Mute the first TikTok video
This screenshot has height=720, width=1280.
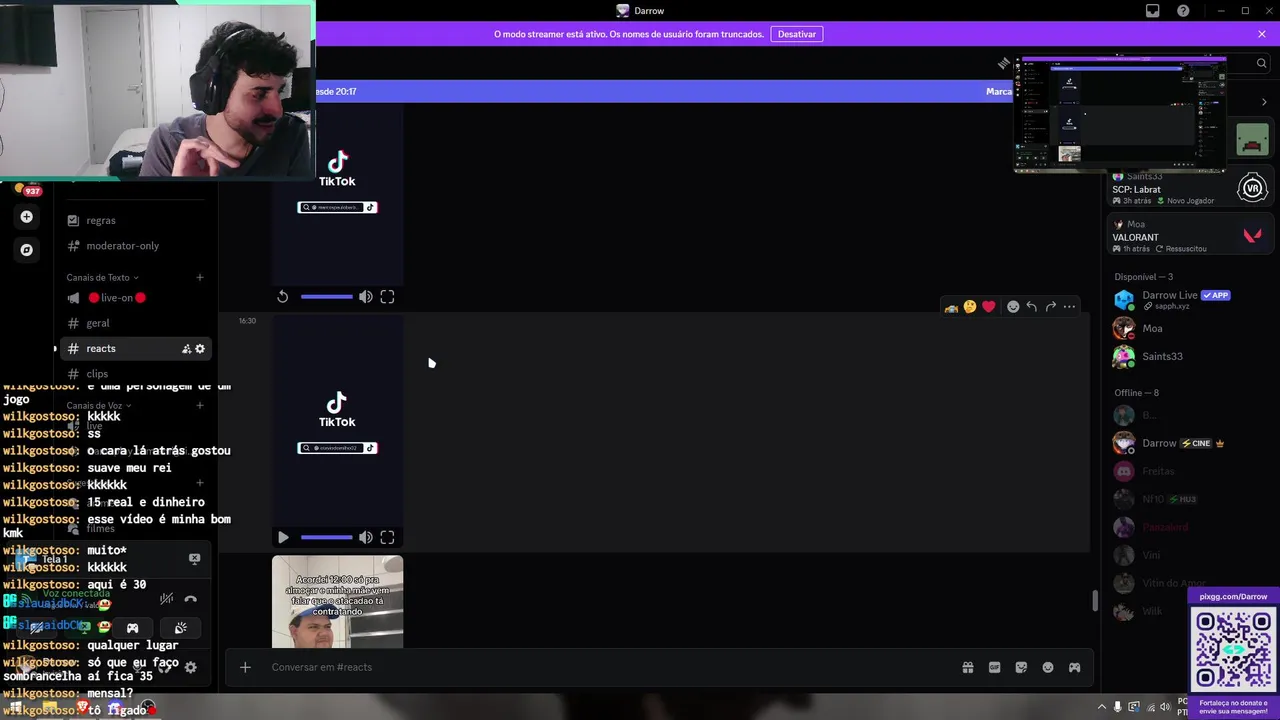[x=366, y=297]
